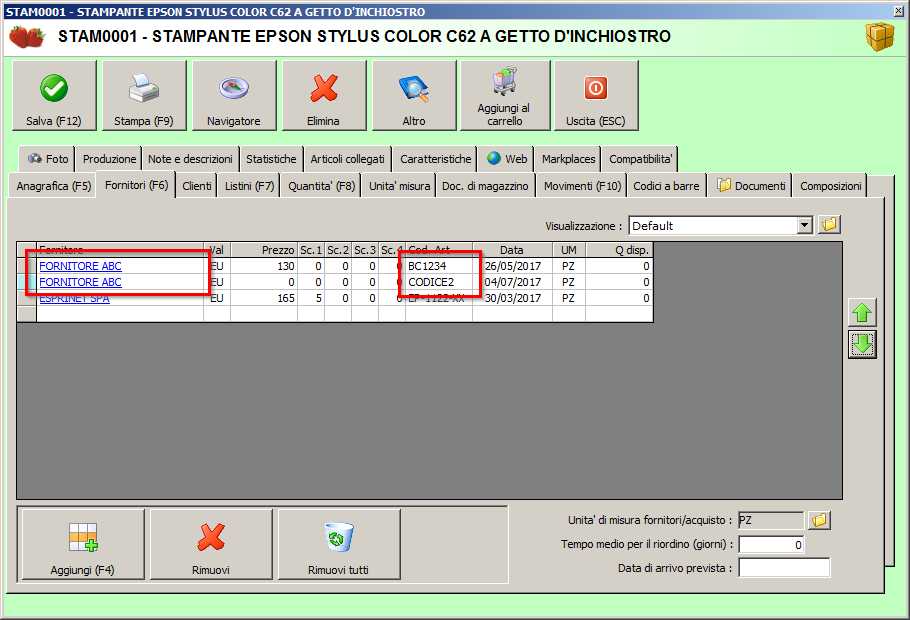Switch to the Foto tab
This screenshot has width=910, height=620.
click(48, 159)
